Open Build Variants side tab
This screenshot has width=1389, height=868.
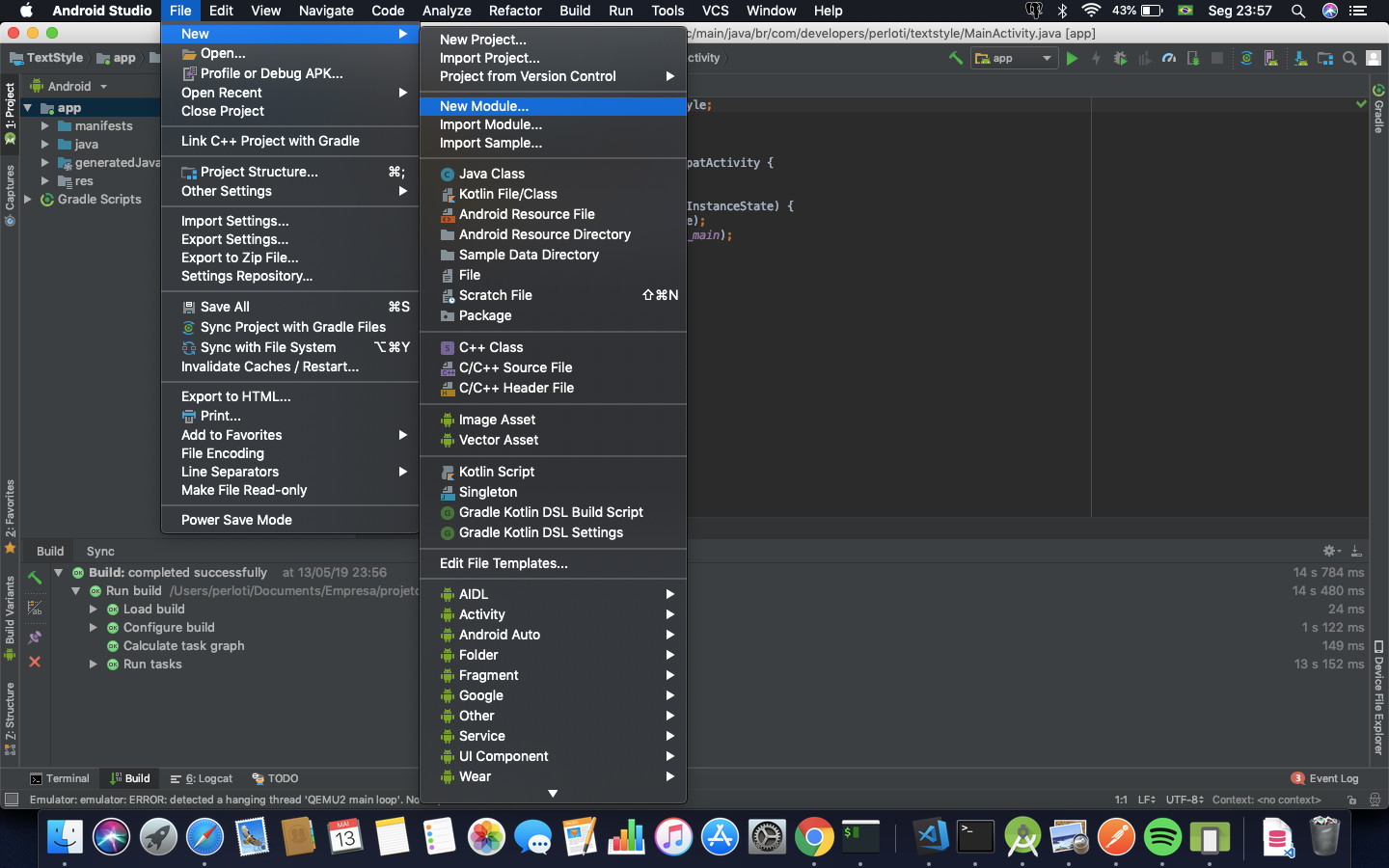[x=10, y=617]
